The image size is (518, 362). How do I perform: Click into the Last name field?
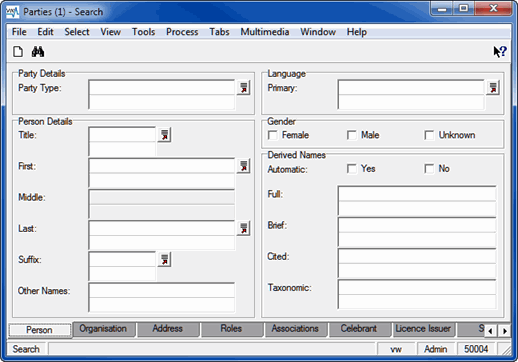click(x=162, y=235)
